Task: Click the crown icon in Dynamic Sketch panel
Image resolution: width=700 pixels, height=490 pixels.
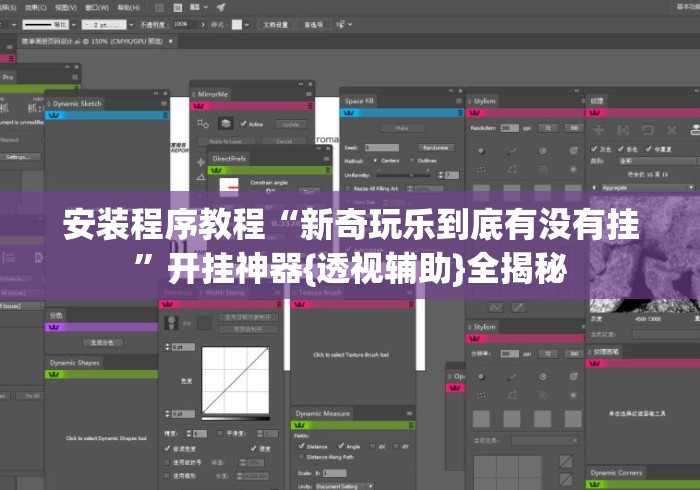Action: [x=54, y=115]
